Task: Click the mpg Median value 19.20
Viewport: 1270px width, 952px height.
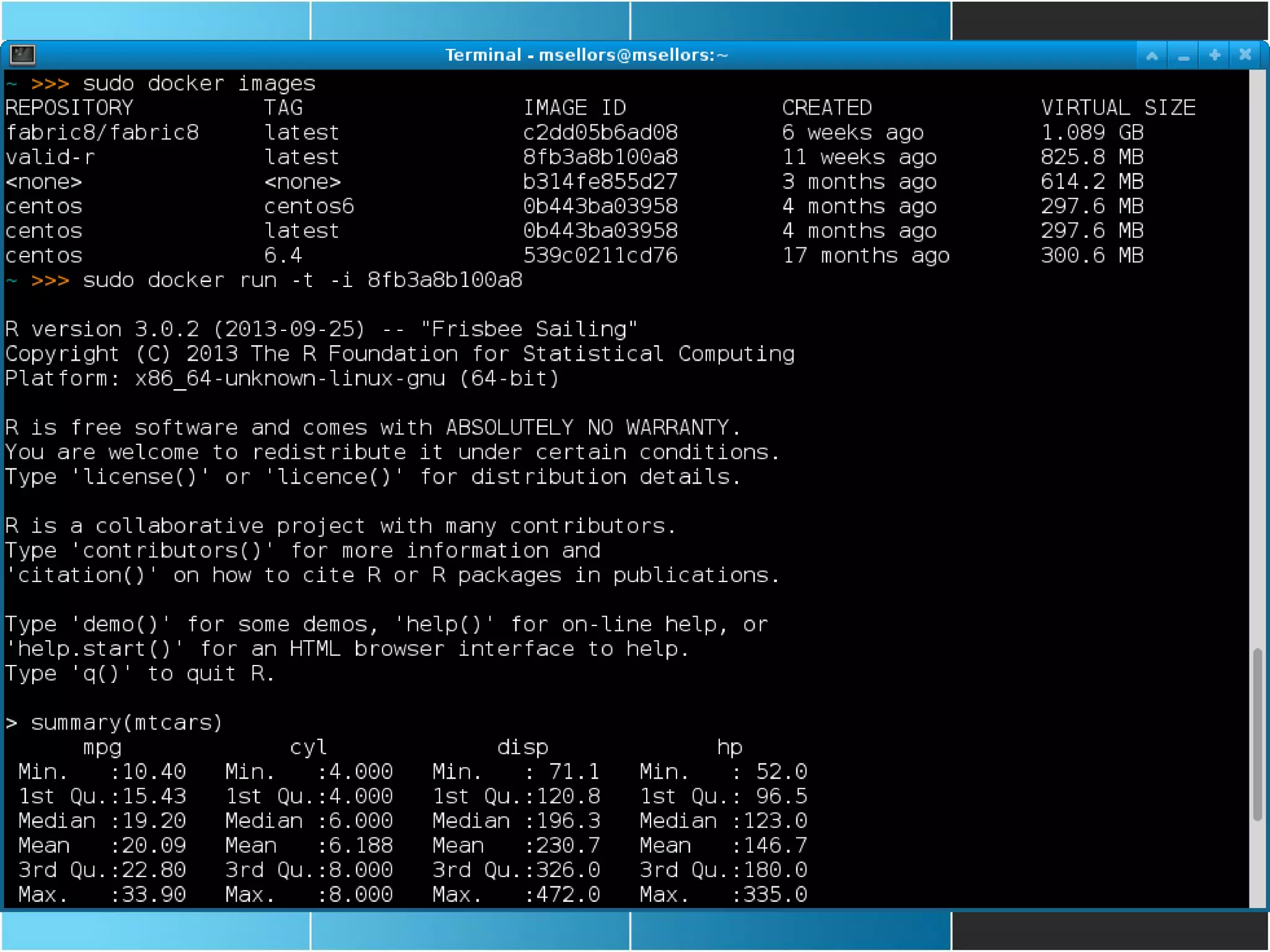Action: pyautogui.click(x=154, y=821)
